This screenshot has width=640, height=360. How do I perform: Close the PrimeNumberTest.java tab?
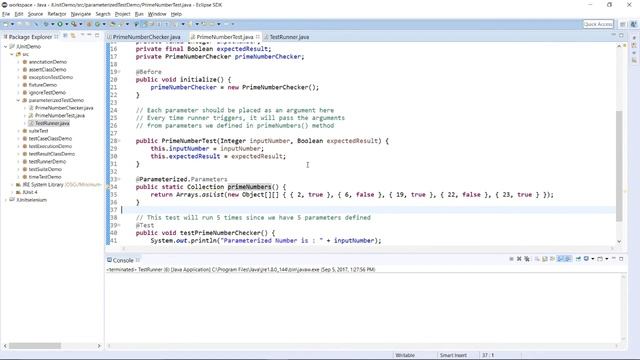pyautogui.click(x=258, y=36)
